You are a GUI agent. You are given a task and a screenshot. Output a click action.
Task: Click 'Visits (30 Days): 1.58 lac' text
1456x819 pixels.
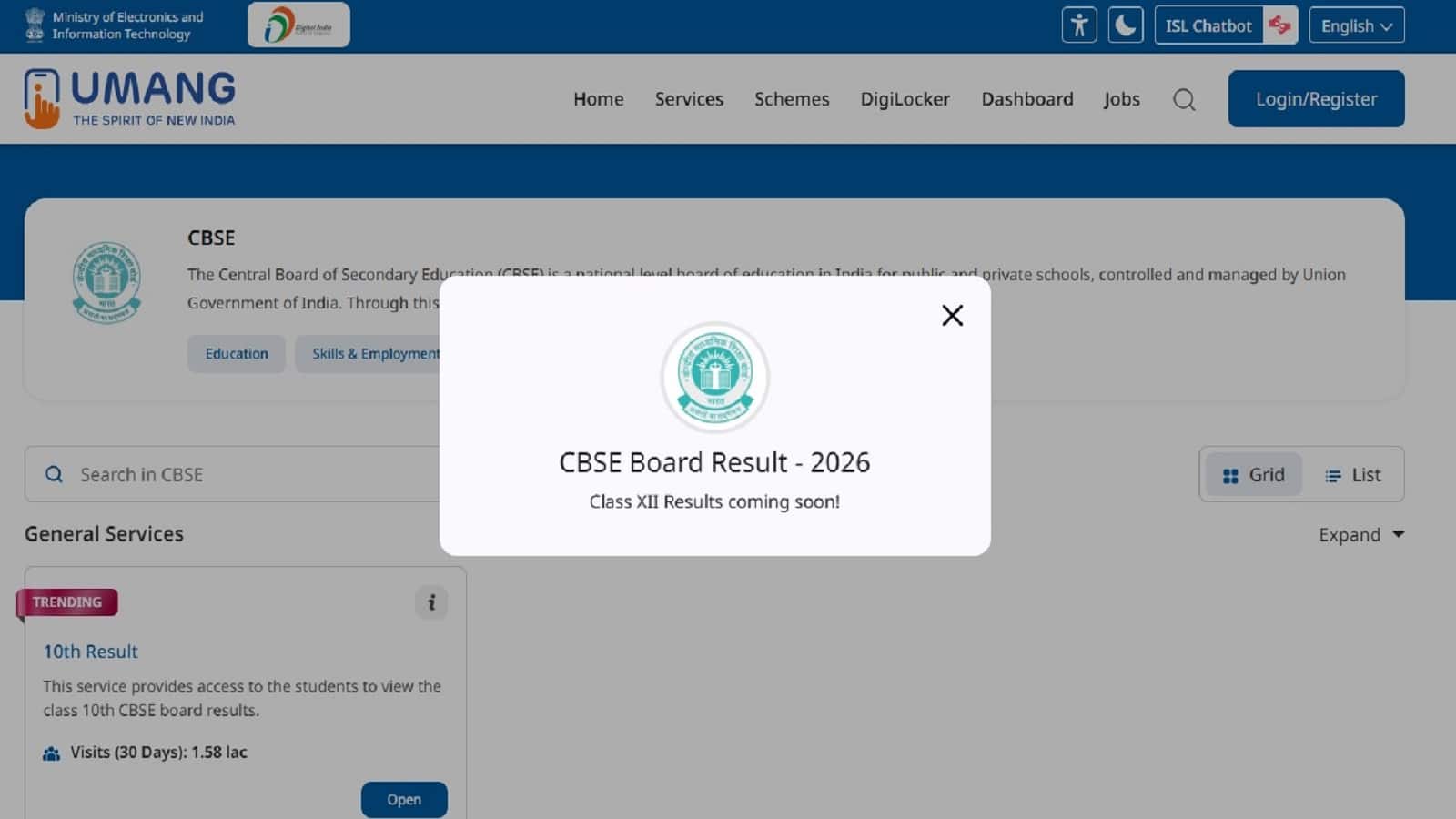(159, 753)
